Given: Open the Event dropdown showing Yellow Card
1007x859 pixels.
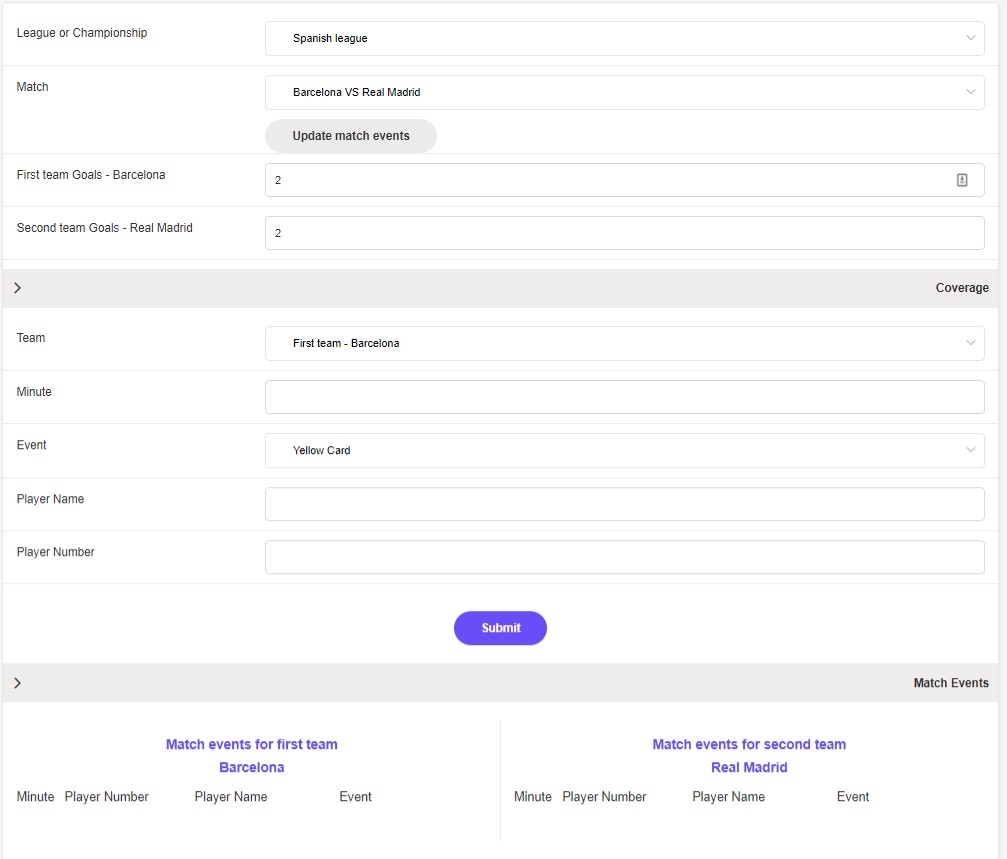Looking at the screenshot, I should [x=624, y=451].
